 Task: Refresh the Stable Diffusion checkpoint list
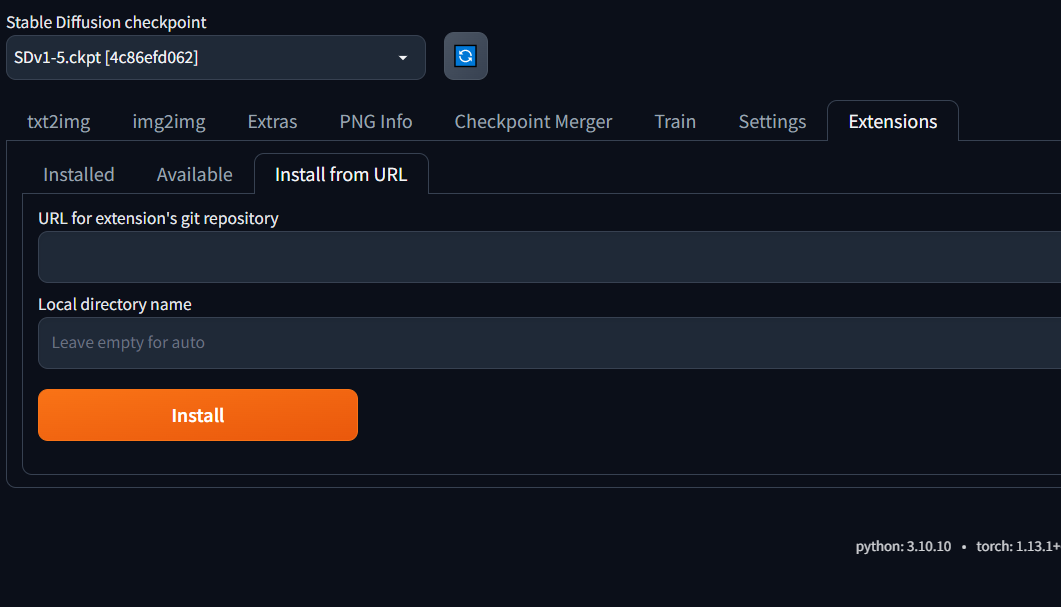point(466,56)
